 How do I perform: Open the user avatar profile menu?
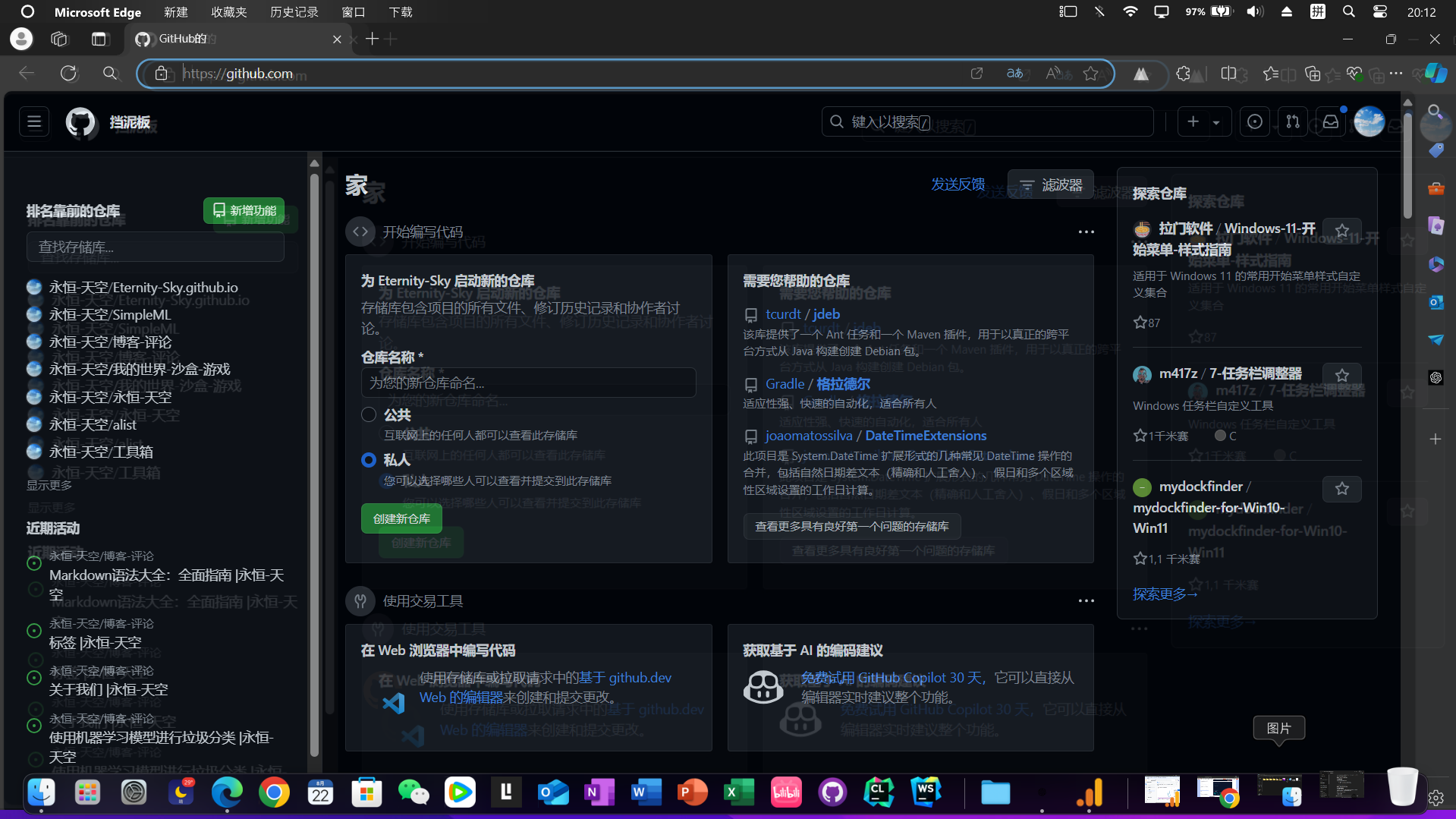1370,121
